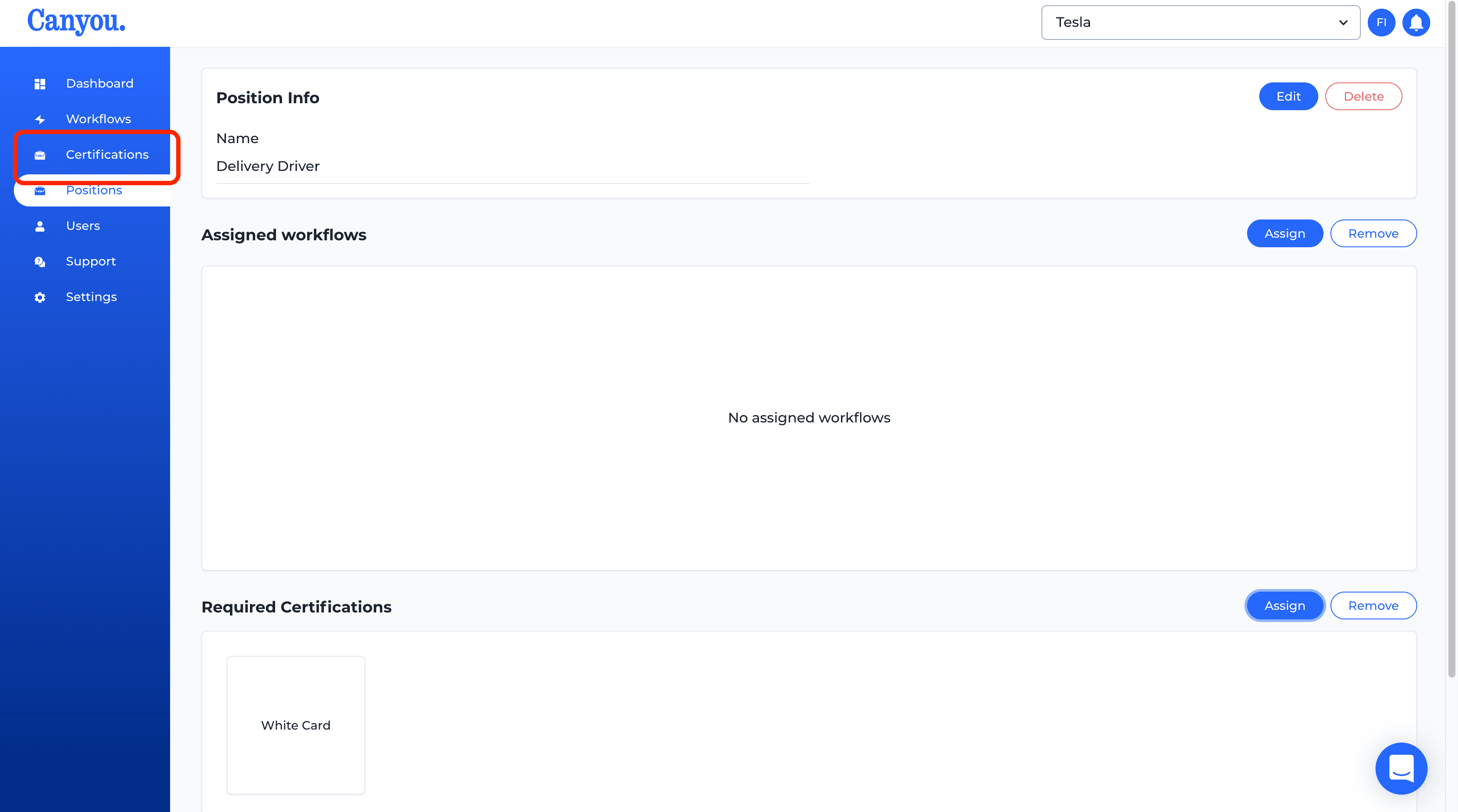This screenshot has height=812, width=1458.
Task: Assign a workflow to this position
Action: pyautogui.click(x=1284, y=234)
